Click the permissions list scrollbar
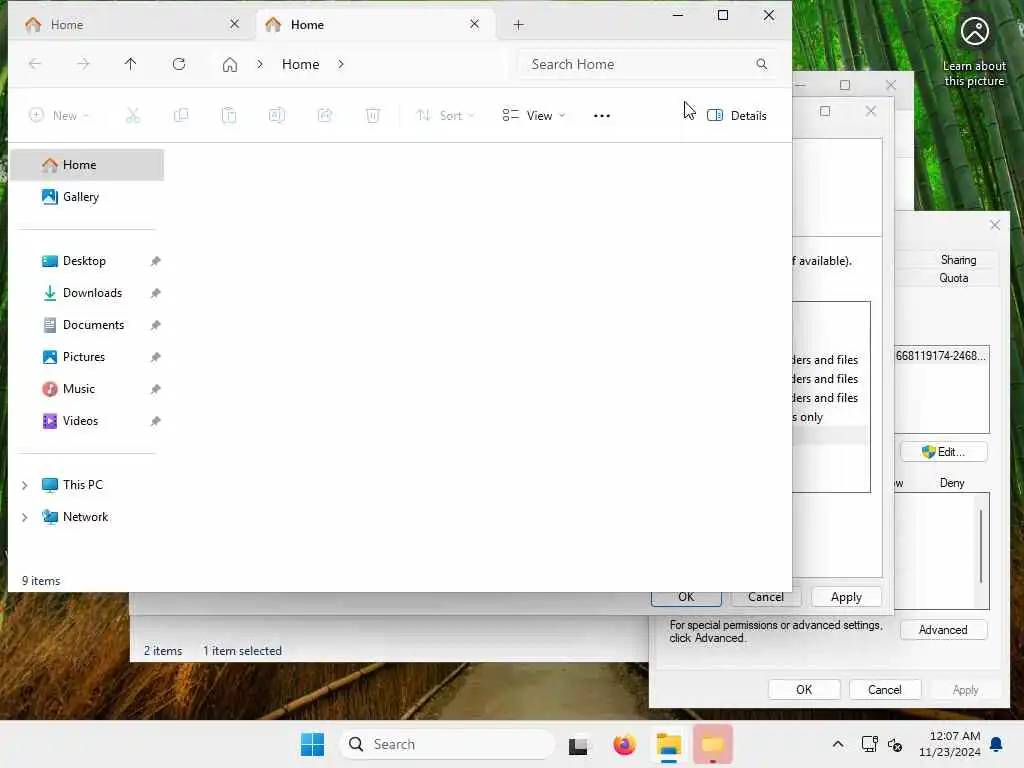The width and height of the screenshot is (1024, 768). 981,547
